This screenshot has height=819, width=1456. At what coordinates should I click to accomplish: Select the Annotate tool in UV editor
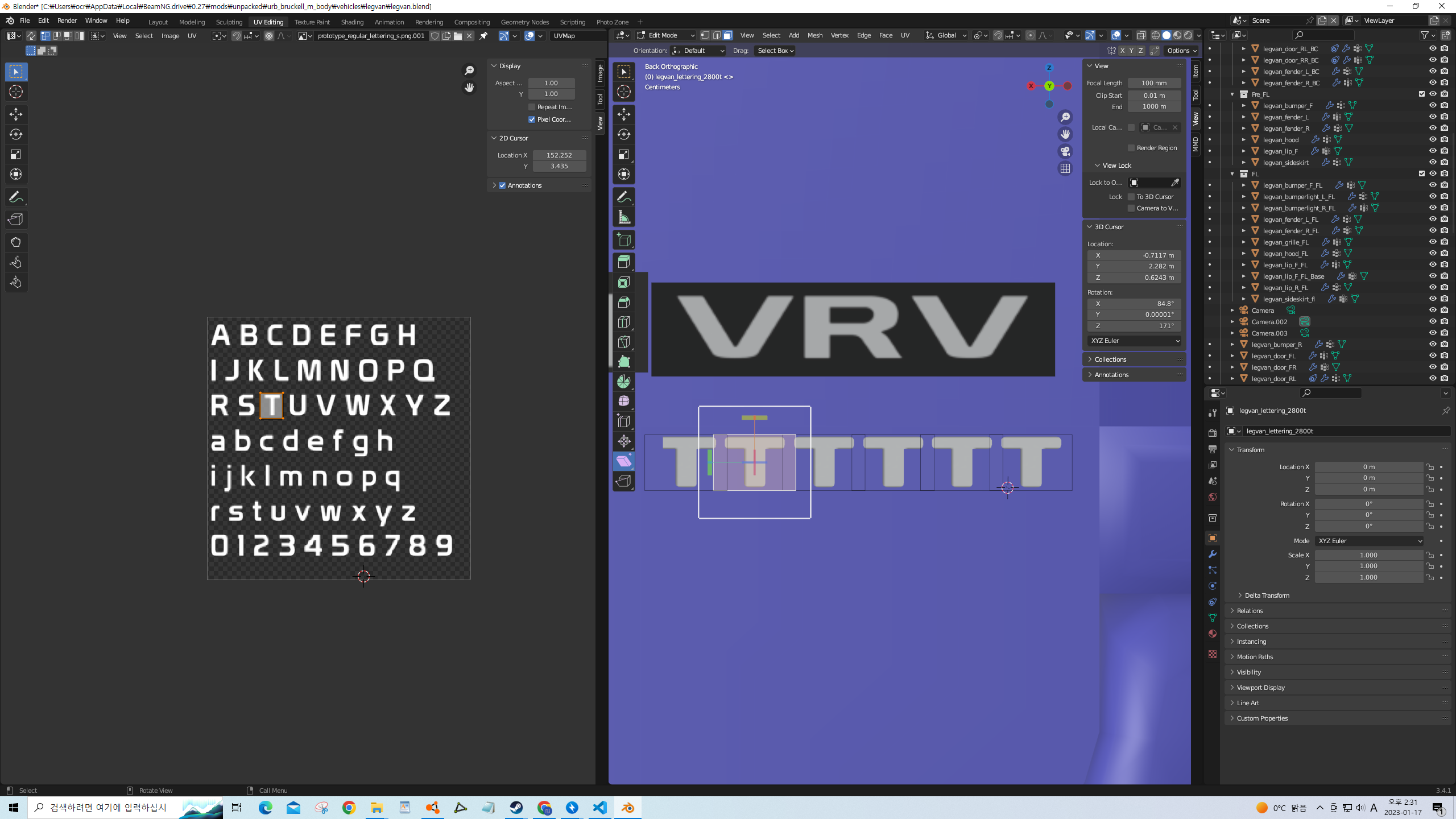[x=16, y=197]
